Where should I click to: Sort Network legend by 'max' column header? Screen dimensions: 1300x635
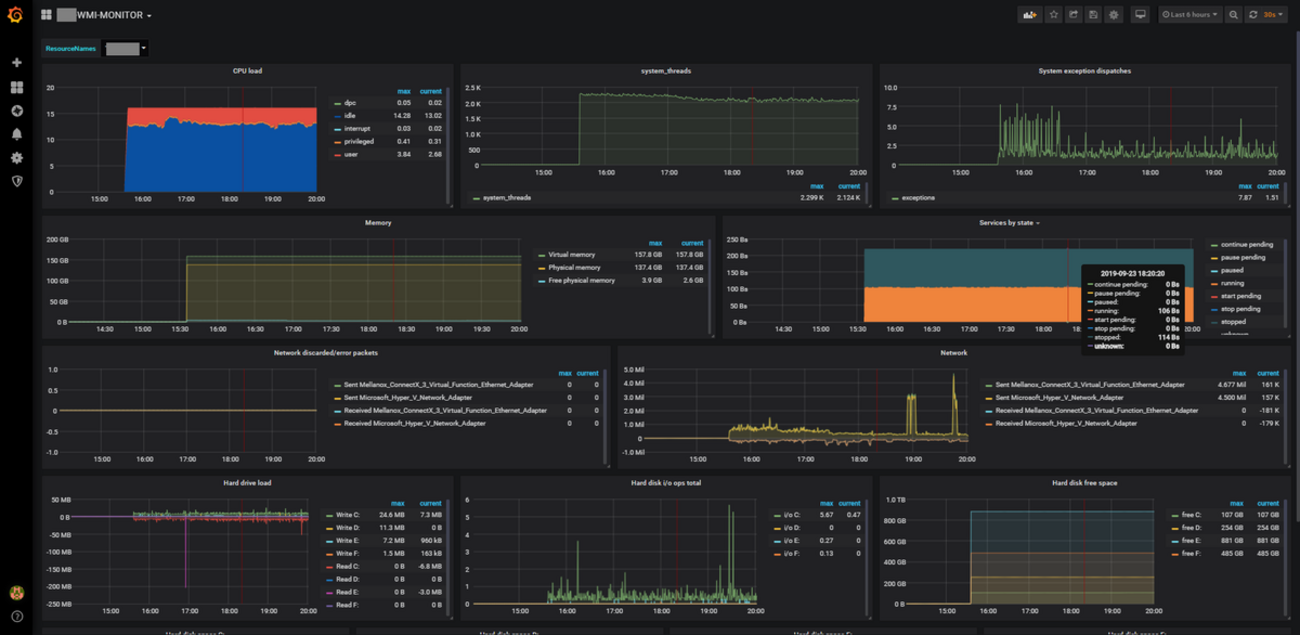pyautogui.click(x=1238, y=373)
